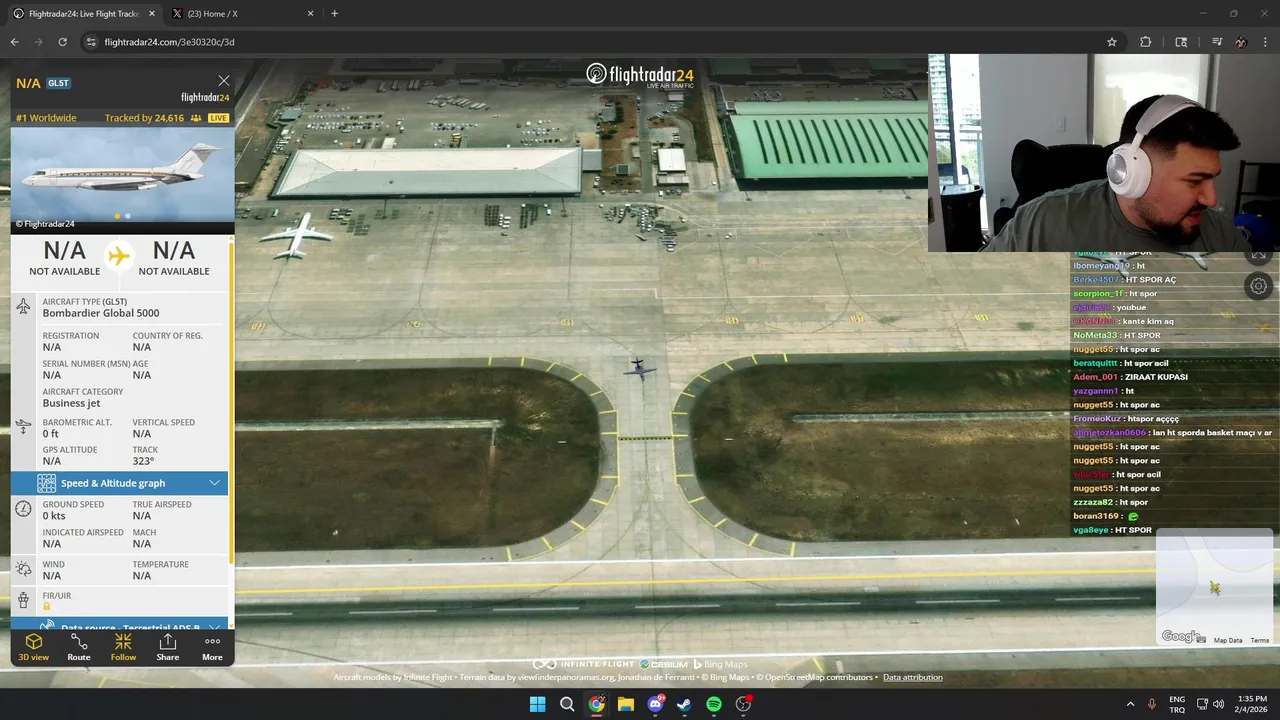View site information icon in address bar
1280x720 pixels.
[x=91, y=42]
